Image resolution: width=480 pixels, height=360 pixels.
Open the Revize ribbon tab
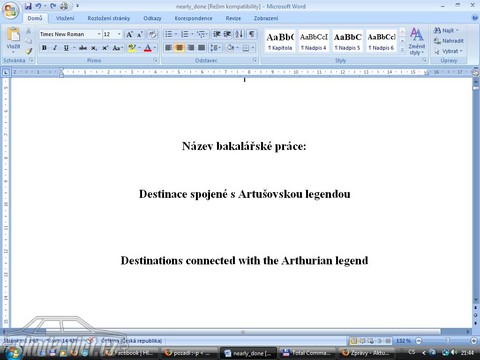(x=233, y=18)
